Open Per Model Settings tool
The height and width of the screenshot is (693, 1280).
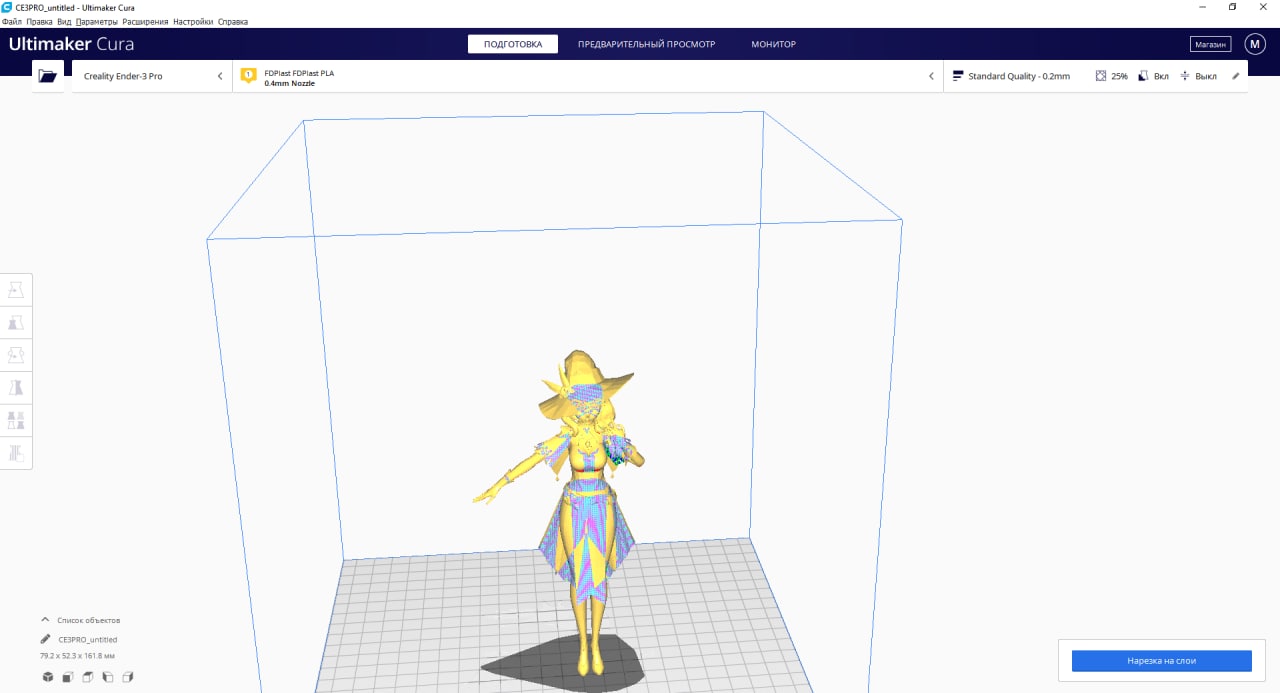16,420
